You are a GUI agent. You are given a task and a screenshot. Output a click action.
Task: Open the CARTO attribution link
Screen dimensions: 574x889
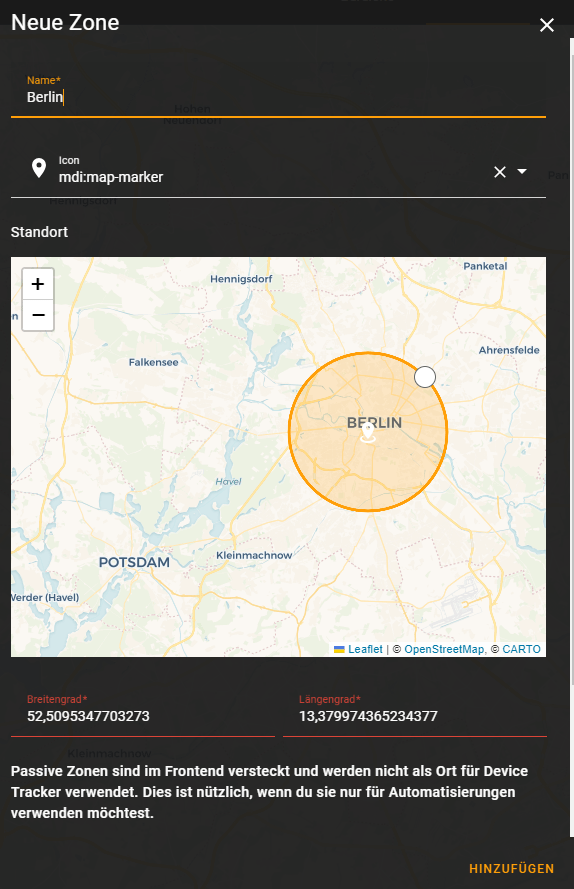pos(521,649)
